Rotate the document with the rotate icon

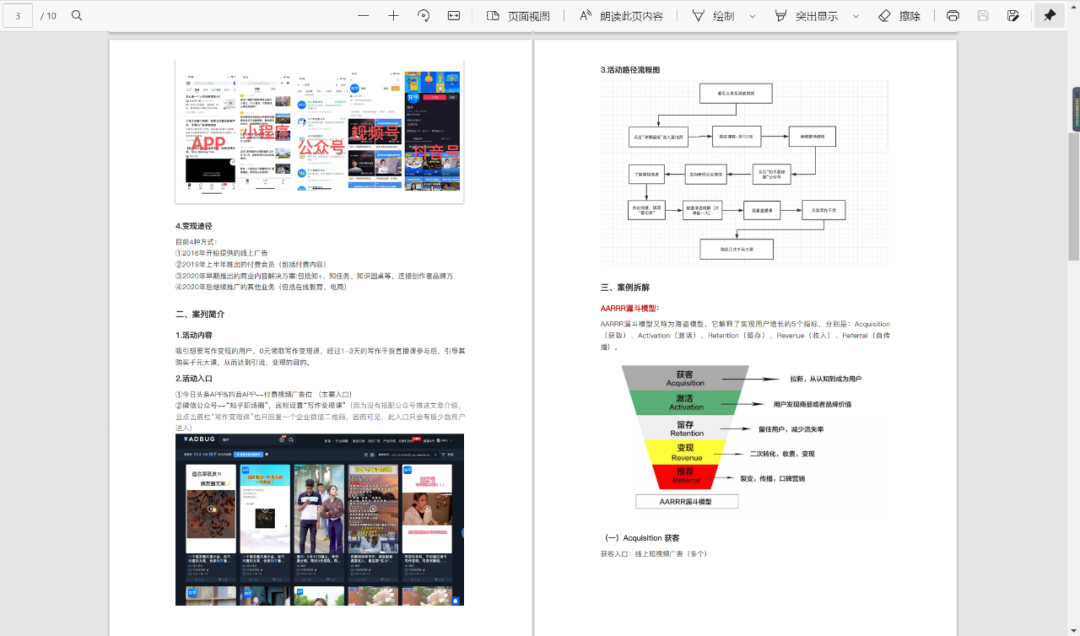click(424, 15)
